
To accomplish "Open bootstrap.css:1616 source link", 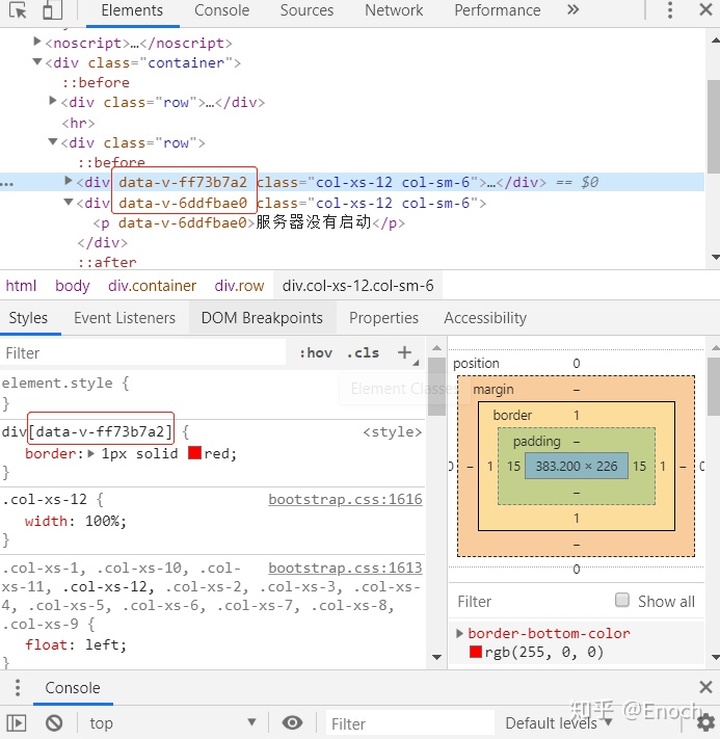I will point(345,499).
